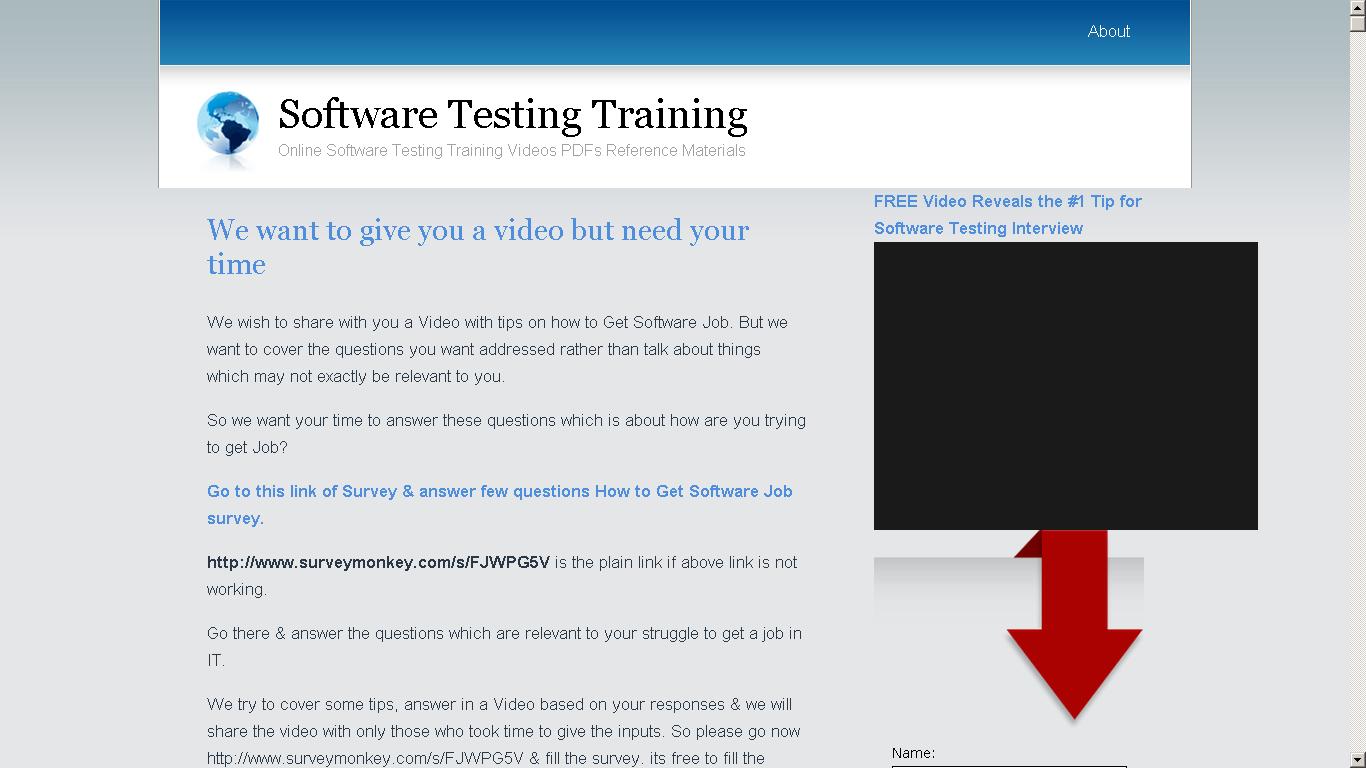Follow the 'Go to this link of Survey' link
This screenshot has height=768, width=1366.
click(x=500, y=505)
